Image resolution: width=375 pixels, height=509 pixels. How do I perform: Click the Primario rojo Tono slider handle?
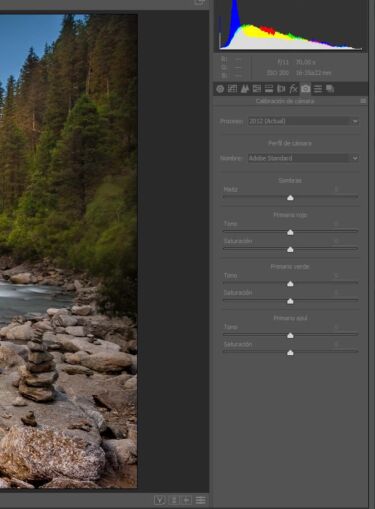click(x=290, y=232)
